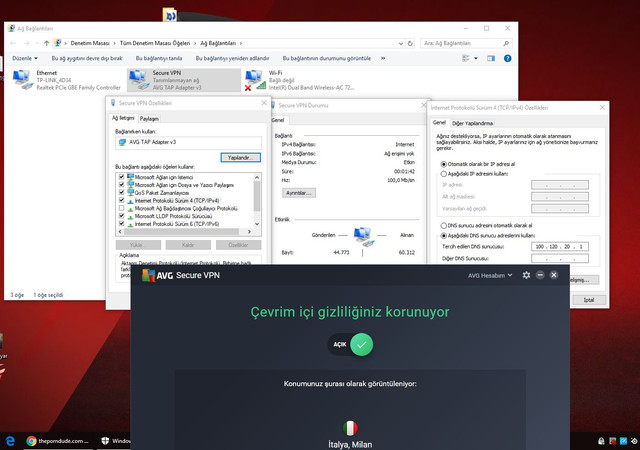
Task: Toggle Microsoft Ağları için İstemci checkbox
Action: click(121, 177)
